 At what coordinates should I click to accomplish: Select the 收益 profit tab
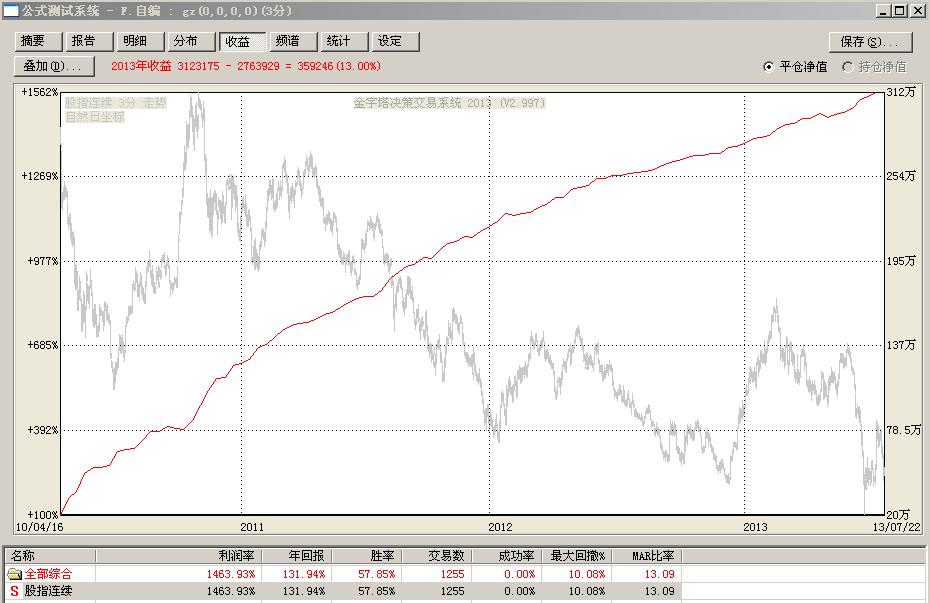click(x=242, y=41)
